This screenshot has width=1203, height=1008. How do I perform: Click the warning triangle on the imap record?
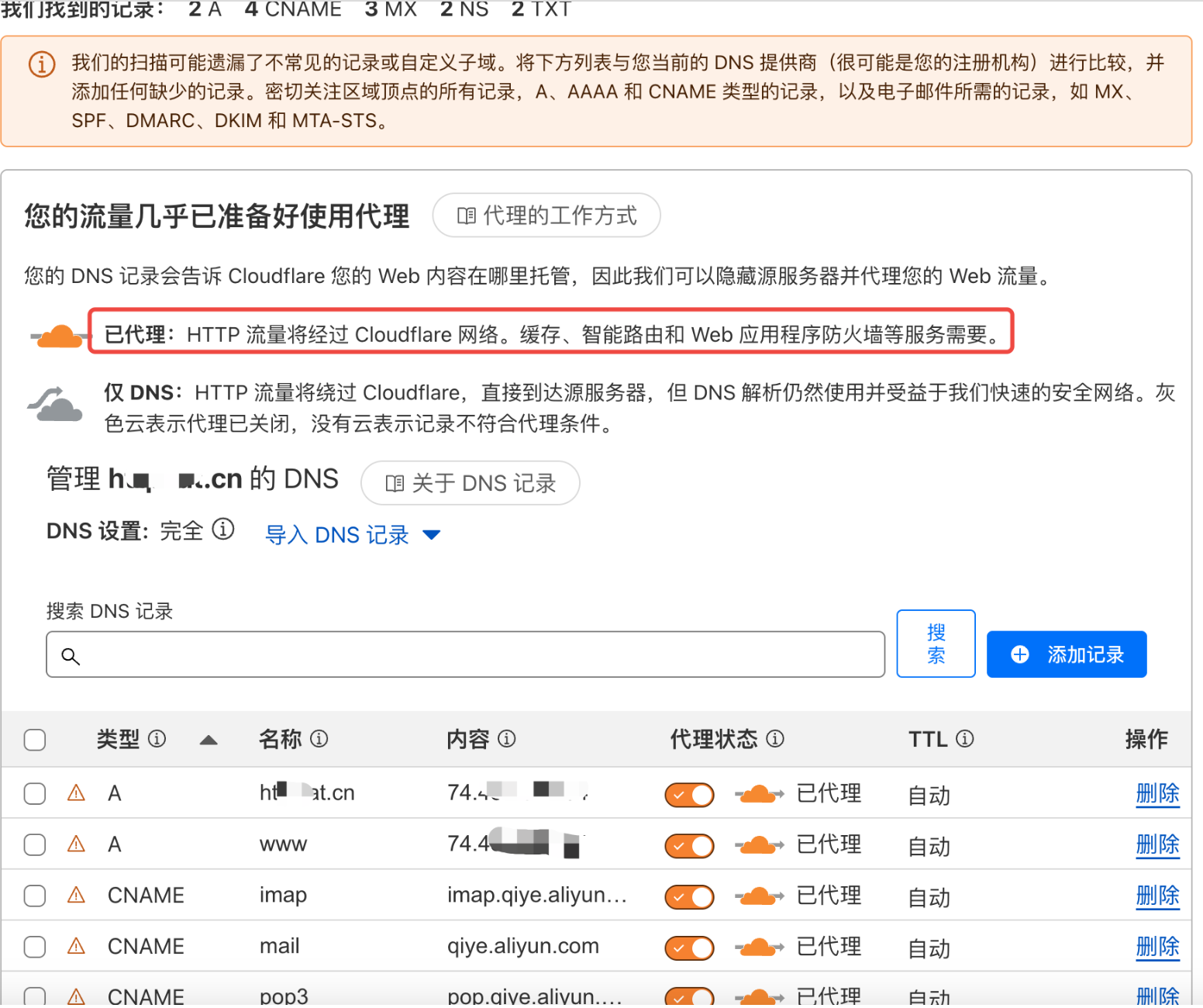76,895
